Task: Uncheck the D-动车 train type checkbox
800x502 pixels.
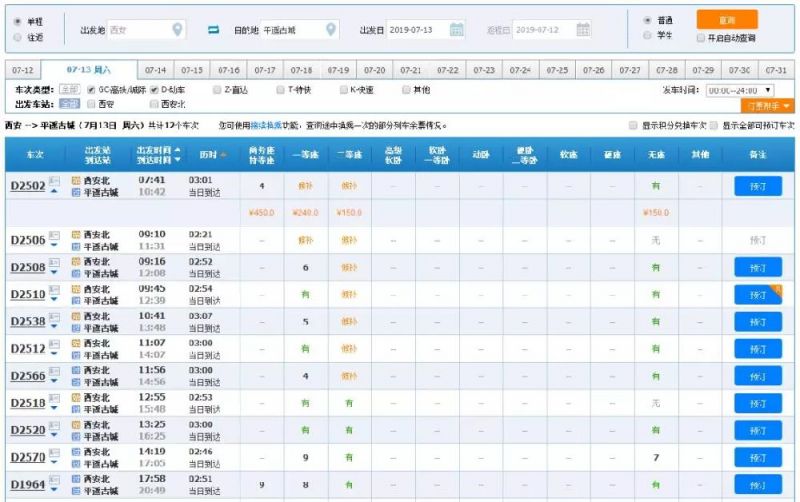Action: [154, 90]
